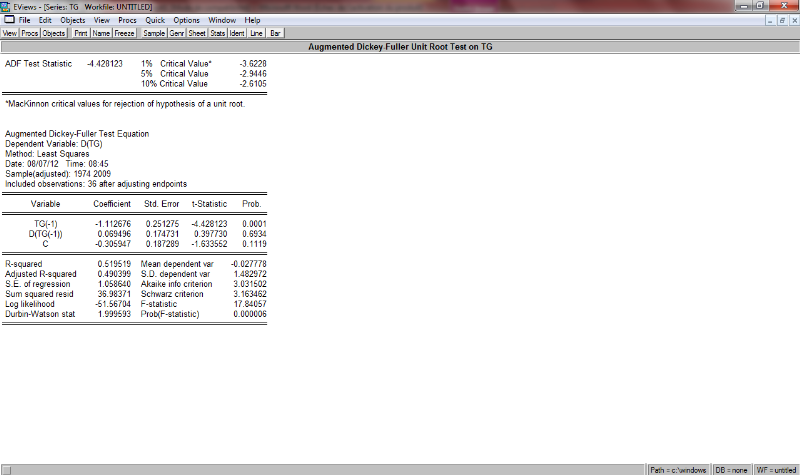Switch to Sheet view button

197,33
